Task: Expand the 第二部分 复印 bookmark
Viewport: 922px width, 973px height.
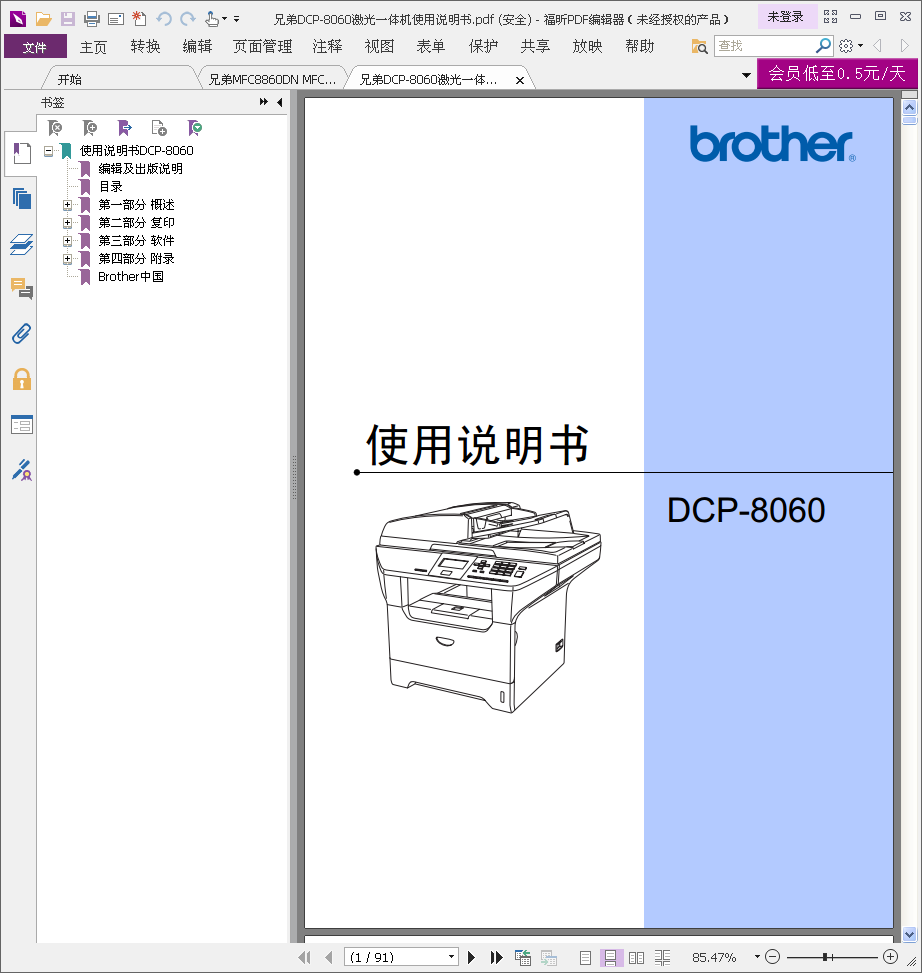Action: pos(67,223)
